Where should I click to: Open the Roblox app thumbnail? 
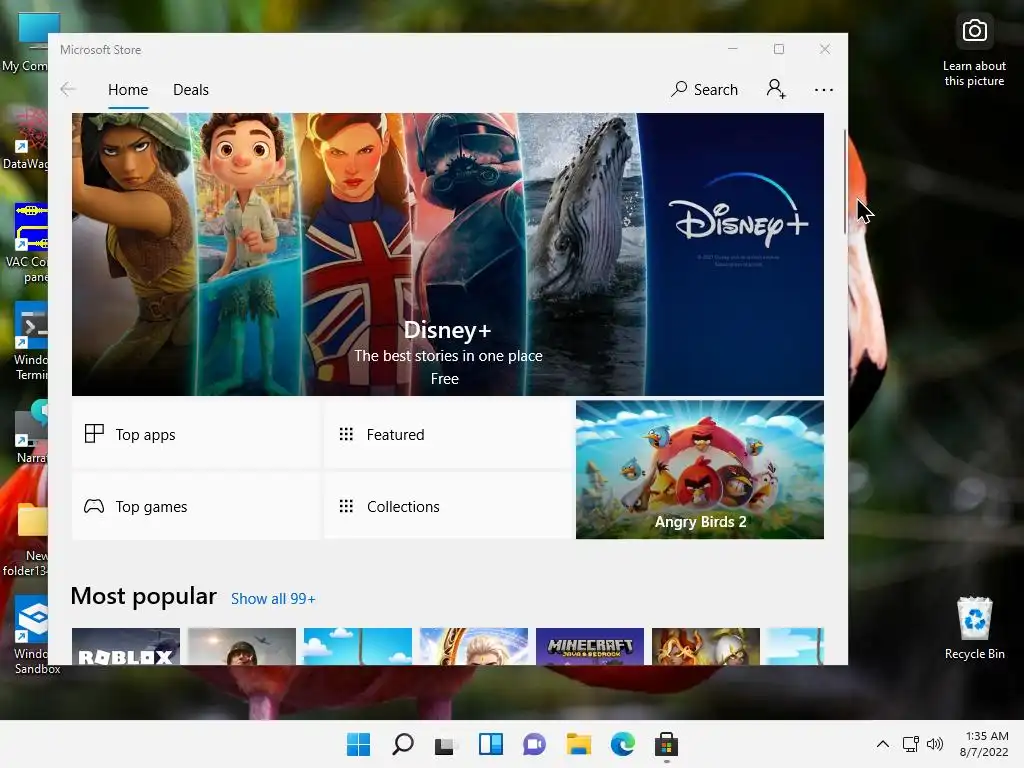[126, 647]
